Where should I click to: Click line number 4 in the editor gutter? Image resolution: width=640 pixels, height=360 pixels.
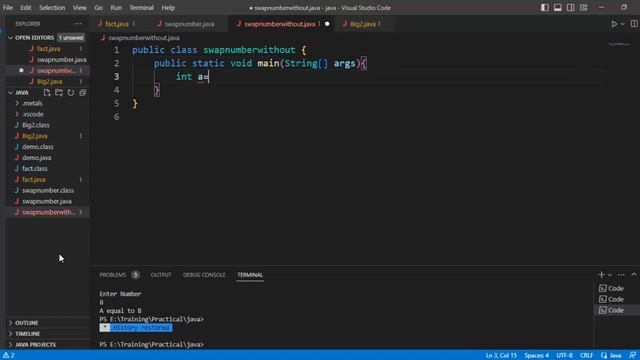(116, 90)
